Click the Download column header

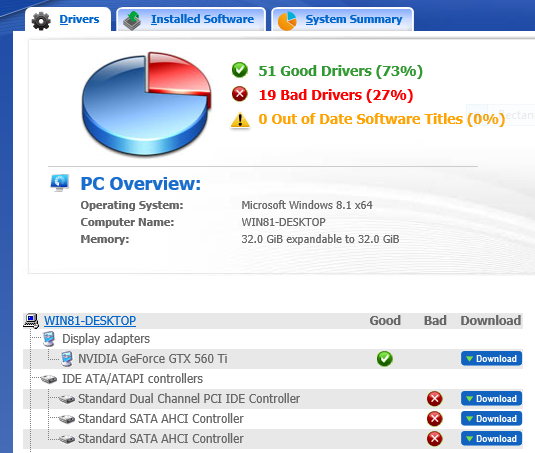(x=491, y=321)
